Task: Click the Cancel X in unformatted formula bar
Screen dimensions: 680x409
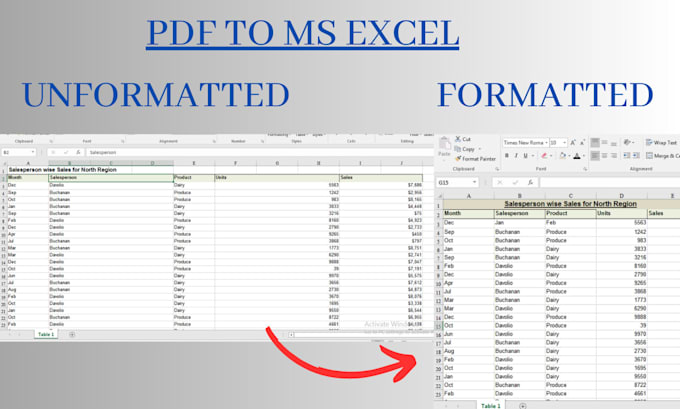Action: (54, 152)
